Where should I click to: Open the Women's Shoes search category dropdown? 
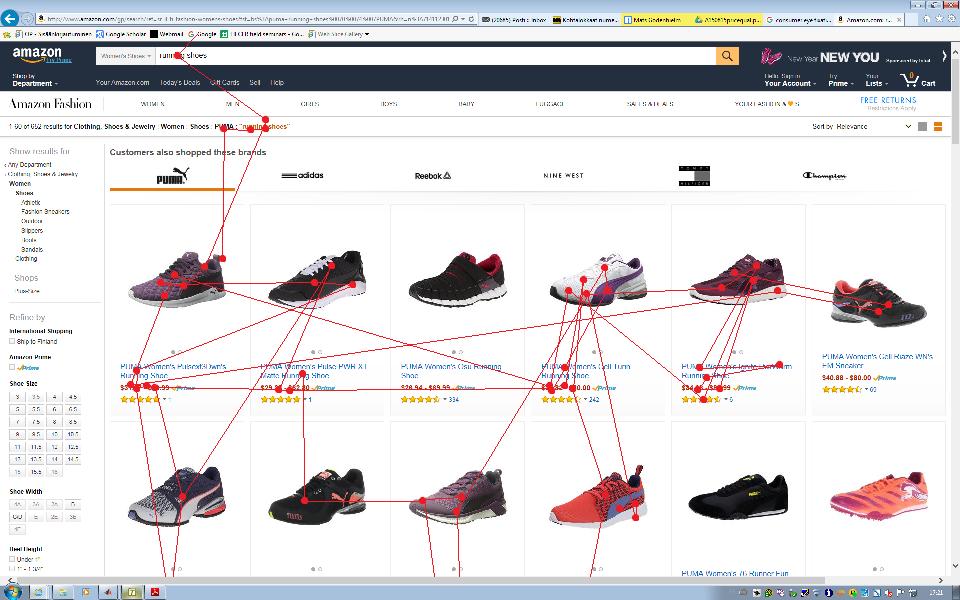coord(125,56)
